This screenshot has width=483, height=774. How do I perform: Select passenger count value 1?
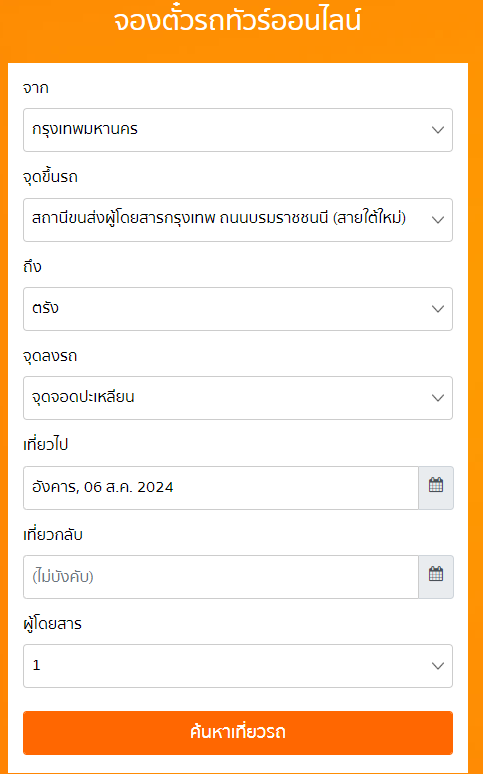click(x=36, y=665)
